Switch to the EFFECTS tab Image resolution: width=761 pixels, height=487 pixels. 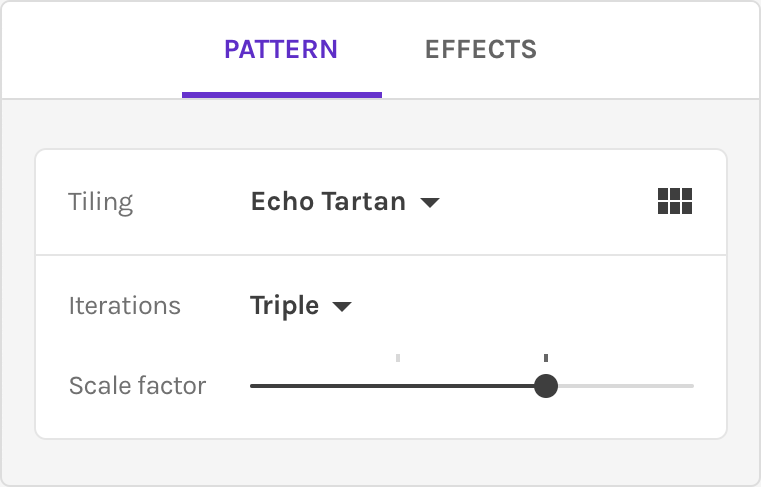[x=480, y=50]
